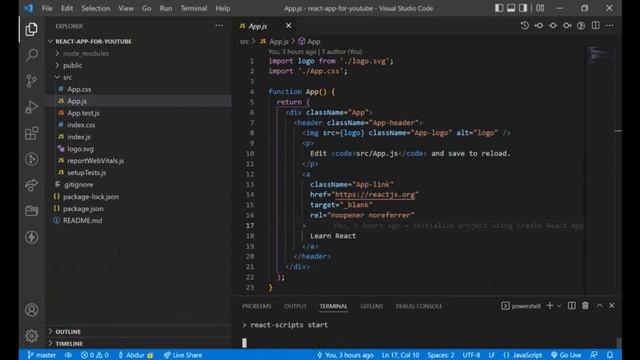640x360 pixels.
Task: Open App.css in file explorer
Action: tap(79, 89)
